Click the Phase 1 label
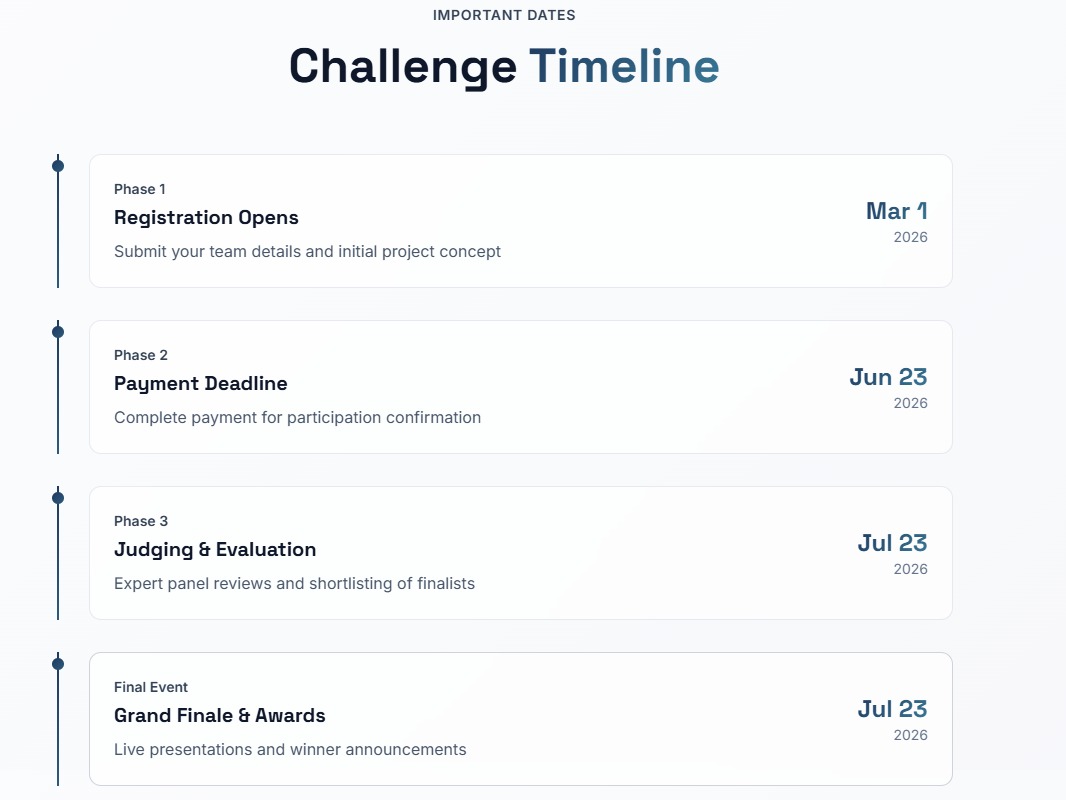 tap(140, 189)
